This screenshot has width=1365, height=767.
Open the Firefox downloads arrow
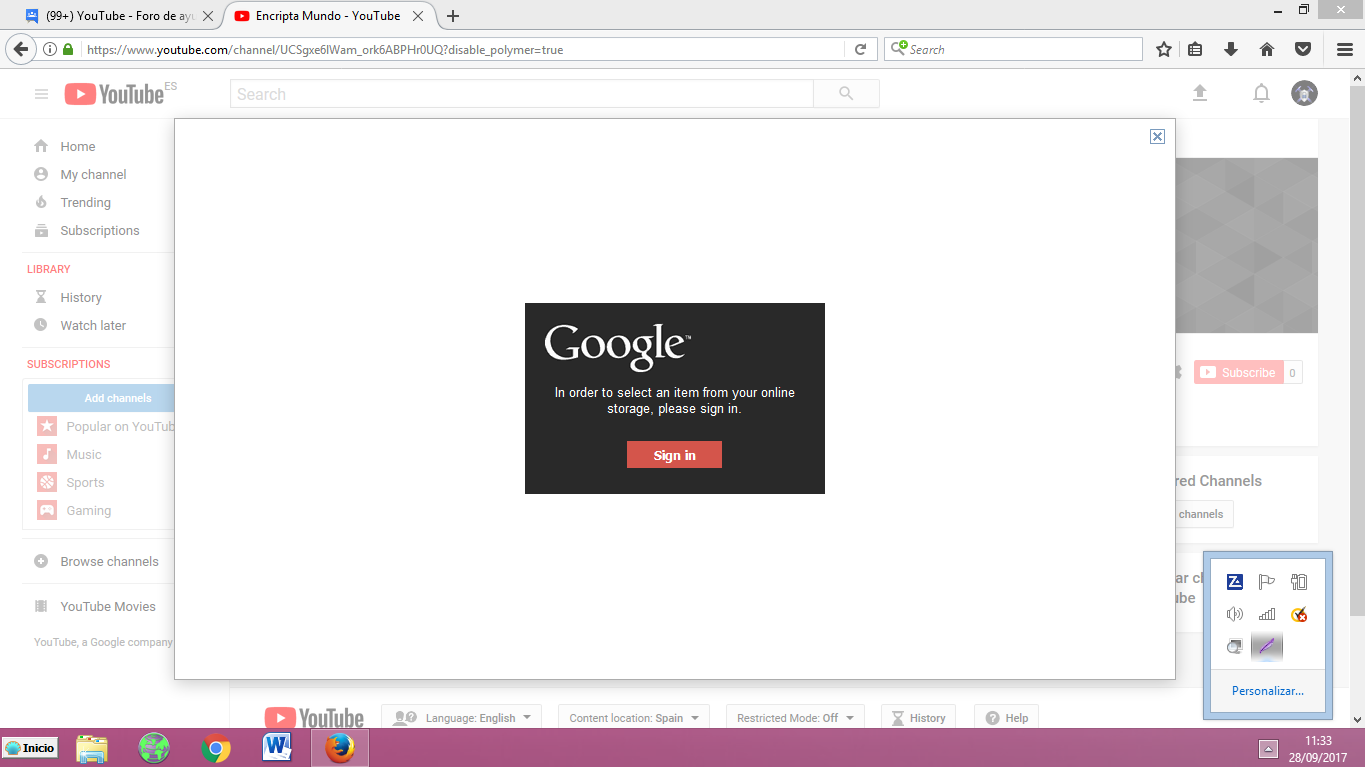[1231, 49]
